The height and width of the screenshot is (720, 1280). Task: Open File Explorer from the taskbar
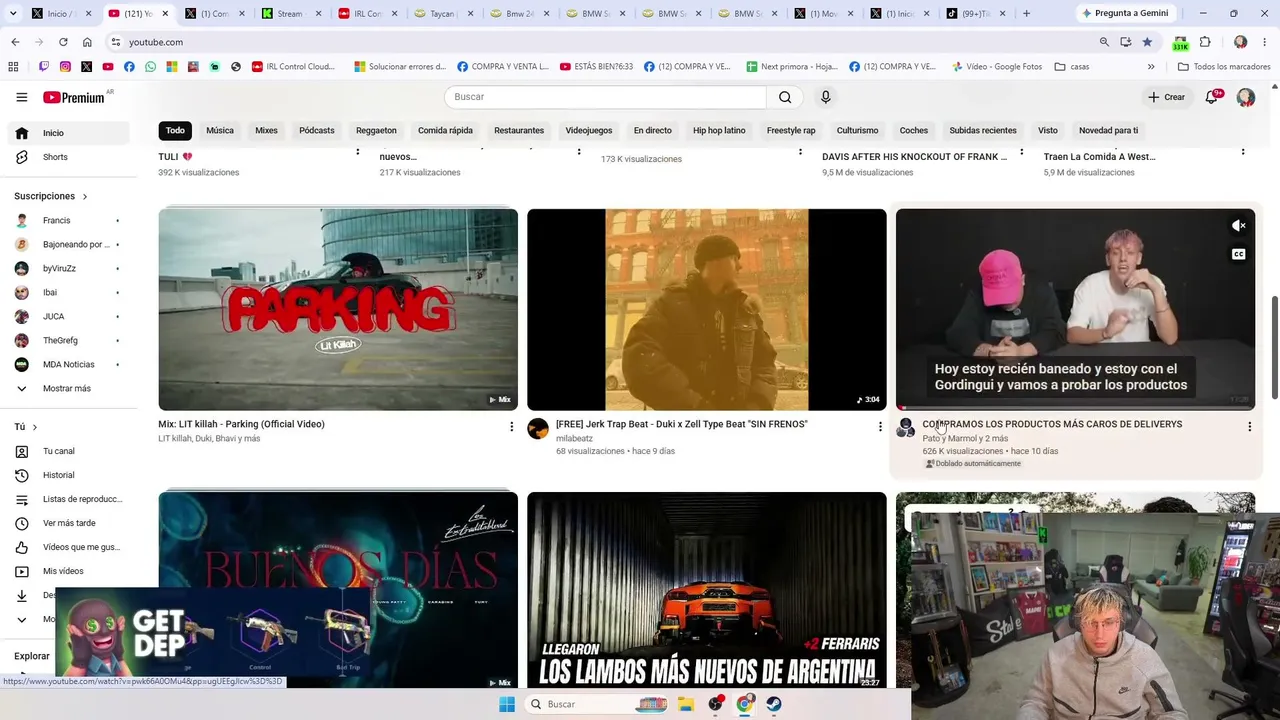(x=686, y=704)
